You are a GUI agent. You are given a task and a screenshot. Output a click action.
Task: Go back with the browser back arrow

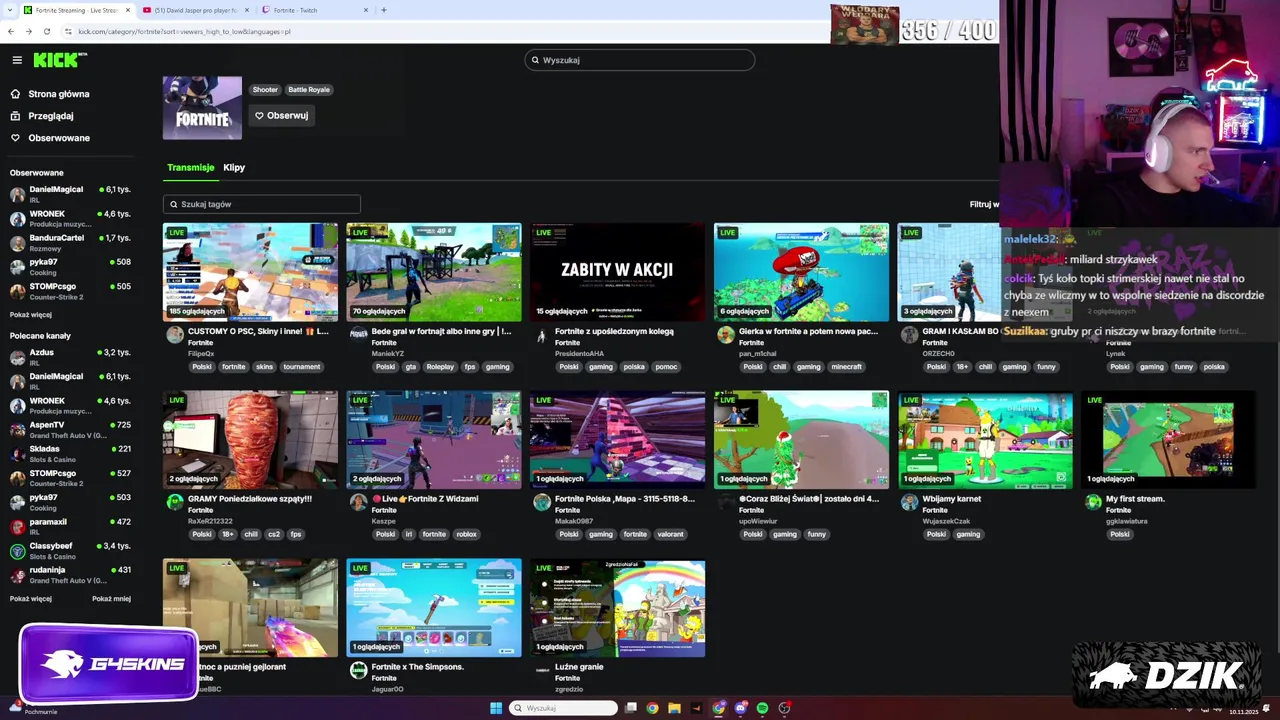click(x=11, y=31)
